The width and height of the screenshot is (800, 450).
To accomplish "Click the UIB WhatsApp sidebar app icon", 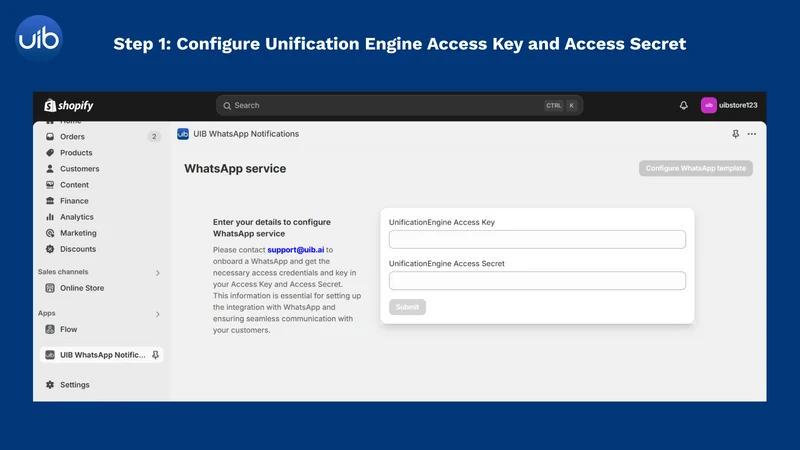I will click(50, 355).
